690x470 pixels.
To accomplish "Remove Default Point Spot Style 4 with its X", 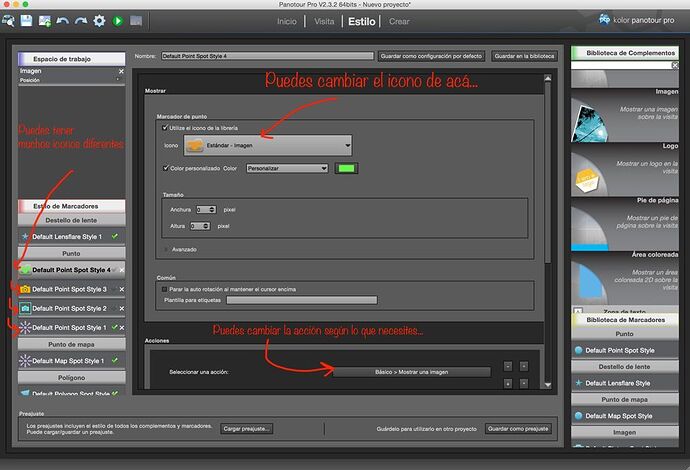I will point(122,270).
